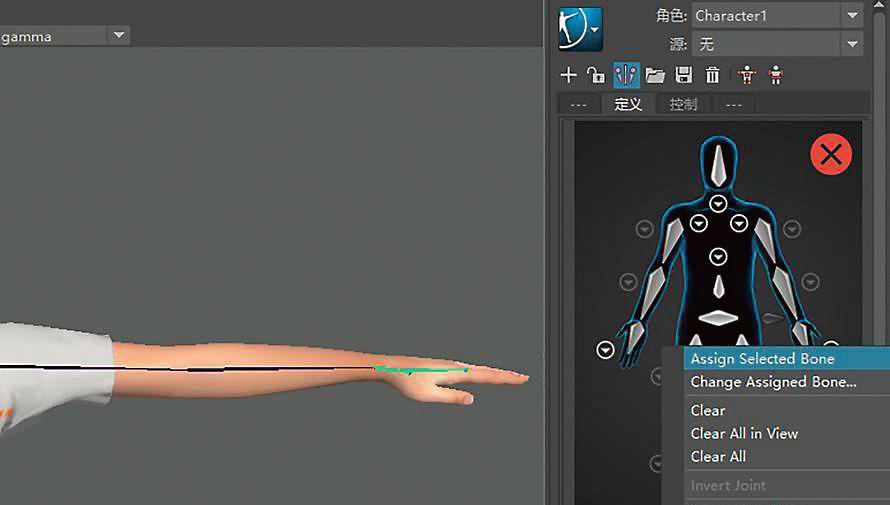Expand the dim arrow beside the screen-left upper arm
This screenshot has height=505, width=890.
tap(644, 229)
